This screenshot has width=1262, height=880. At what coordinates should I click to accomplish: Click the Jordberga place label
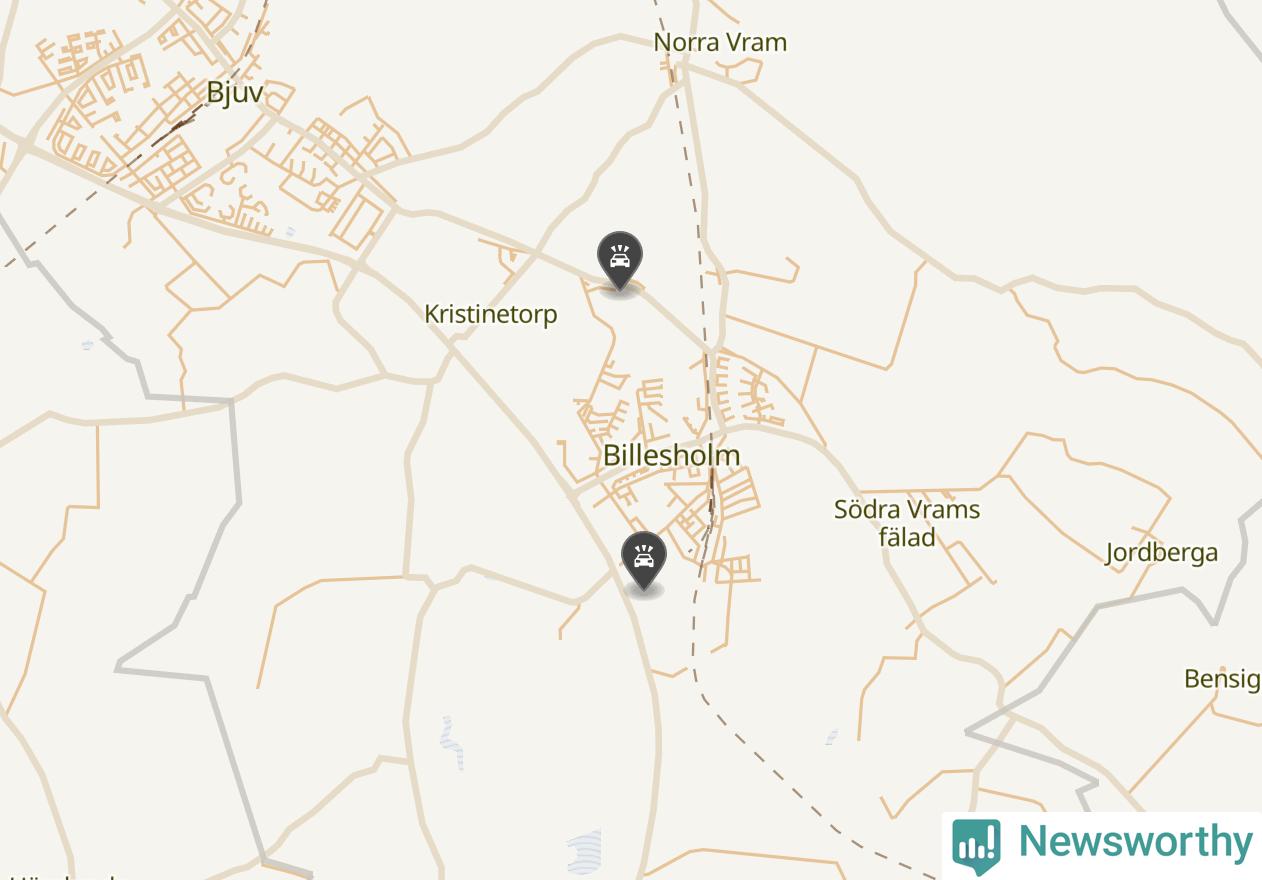[1162, 553]
